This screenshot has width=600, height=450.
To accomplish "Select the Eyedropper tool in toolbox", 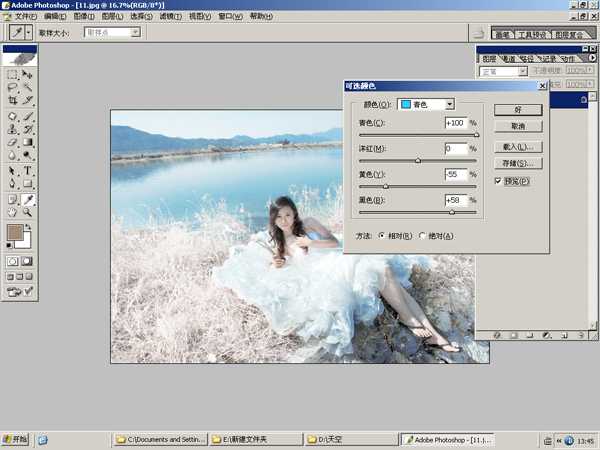I will (28, 198).
